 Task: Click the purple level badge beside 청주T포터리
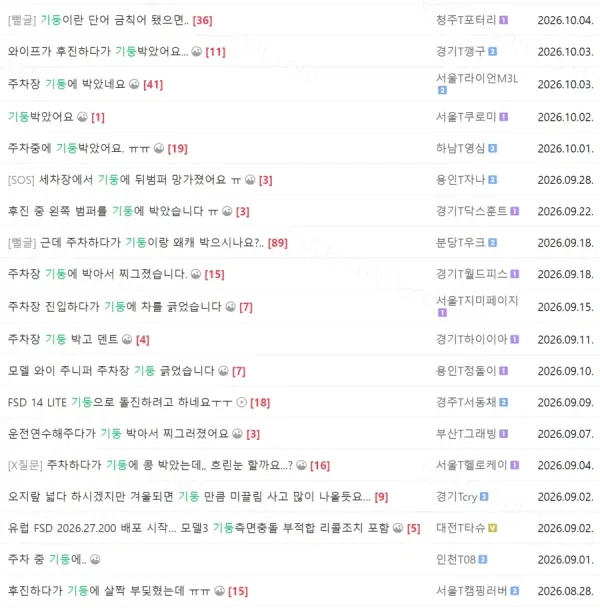point(504,20)
